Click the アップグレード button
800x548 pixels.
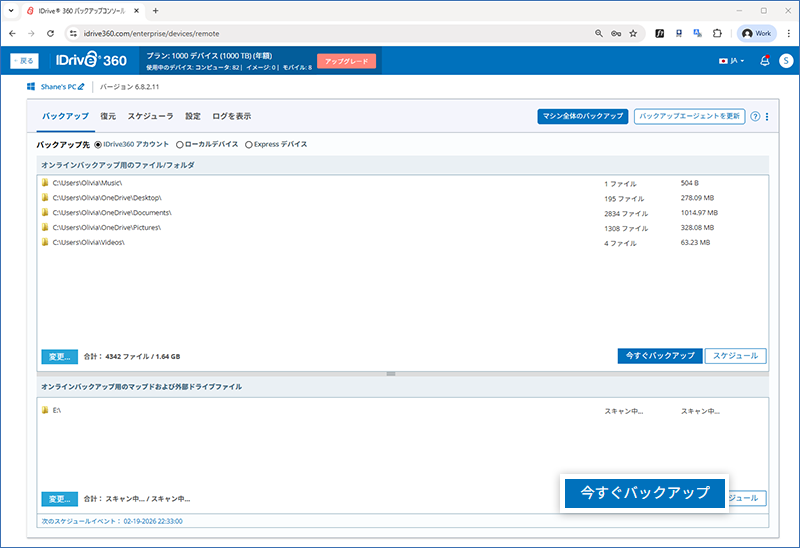(x=346, y=61)
